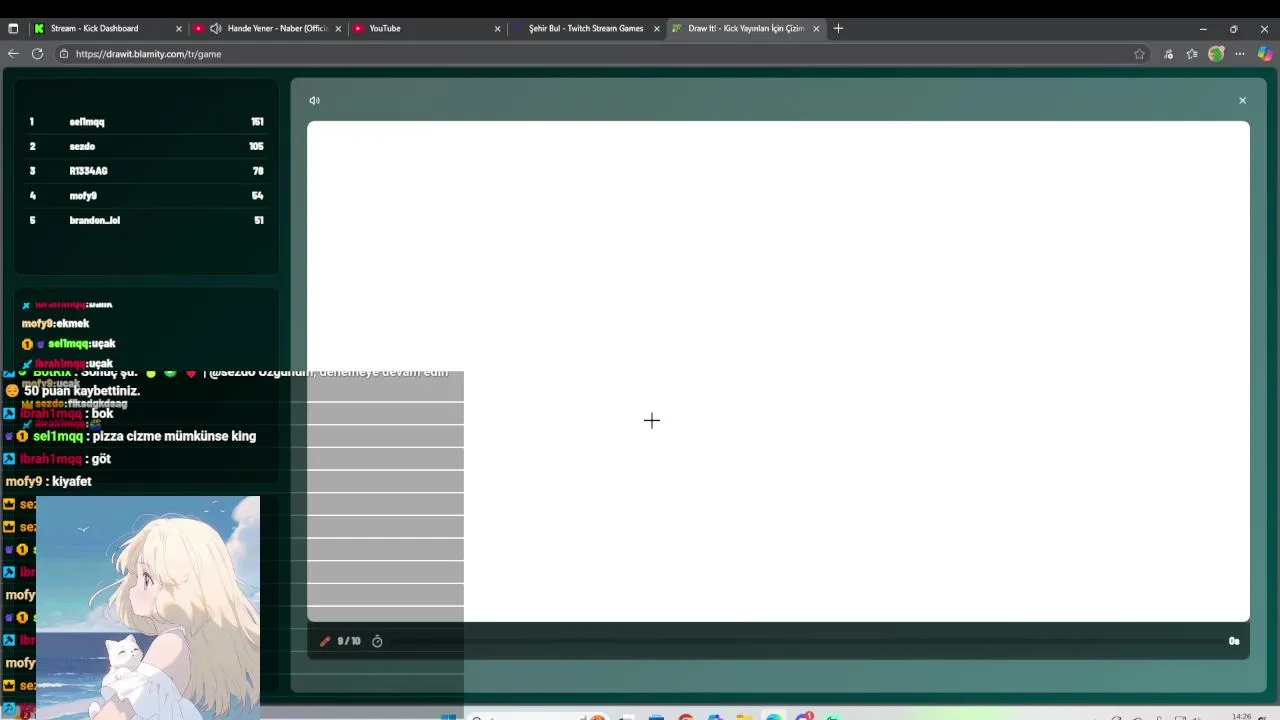Go back with the browser back arrow
Image resolution: width=1280 pixels, height=720 pixels.
[x=13, y=54]
